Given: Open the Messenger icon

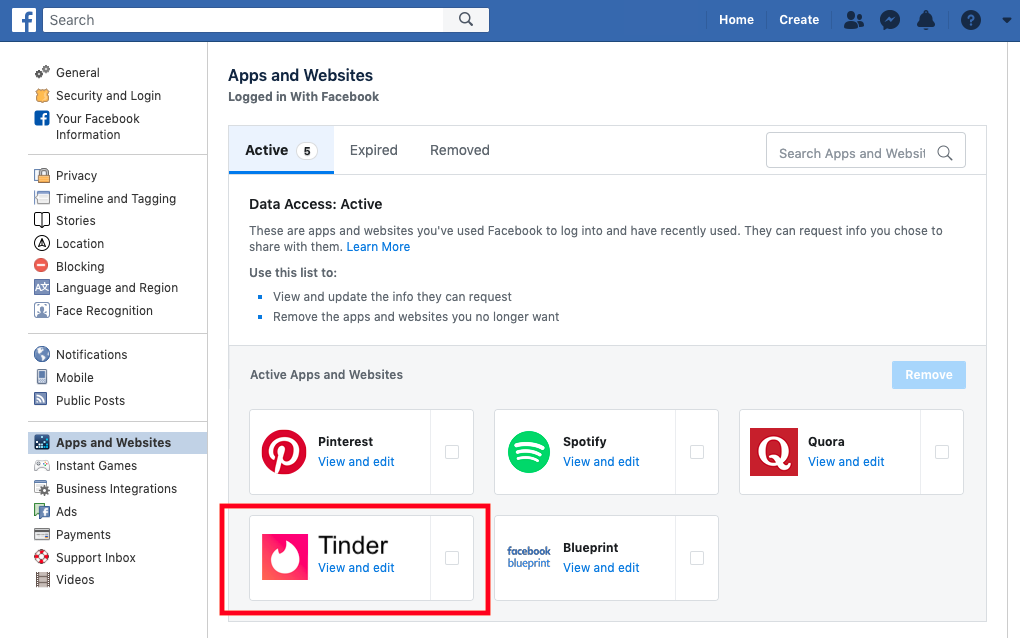Looking at the screenshot, I should coord(889,20).
